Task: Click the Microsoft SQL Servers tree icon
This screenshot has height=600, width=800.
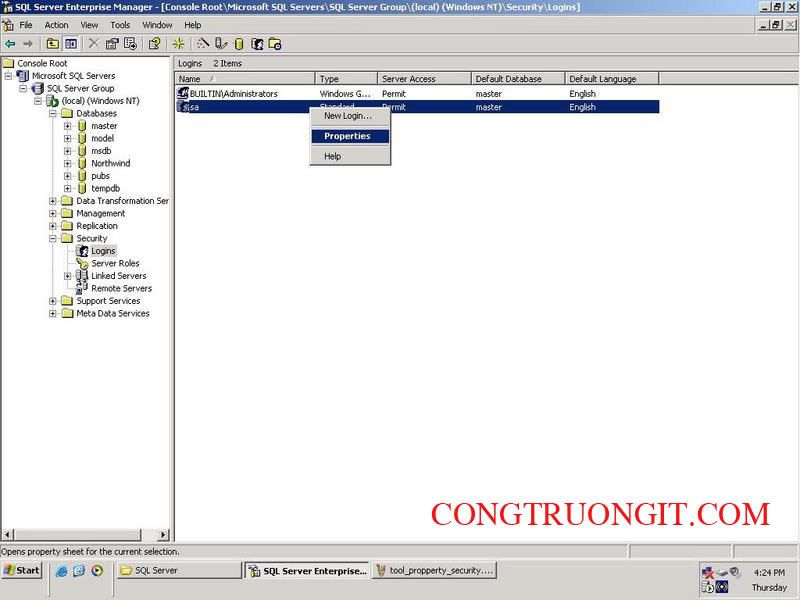Action: [23, 76]
